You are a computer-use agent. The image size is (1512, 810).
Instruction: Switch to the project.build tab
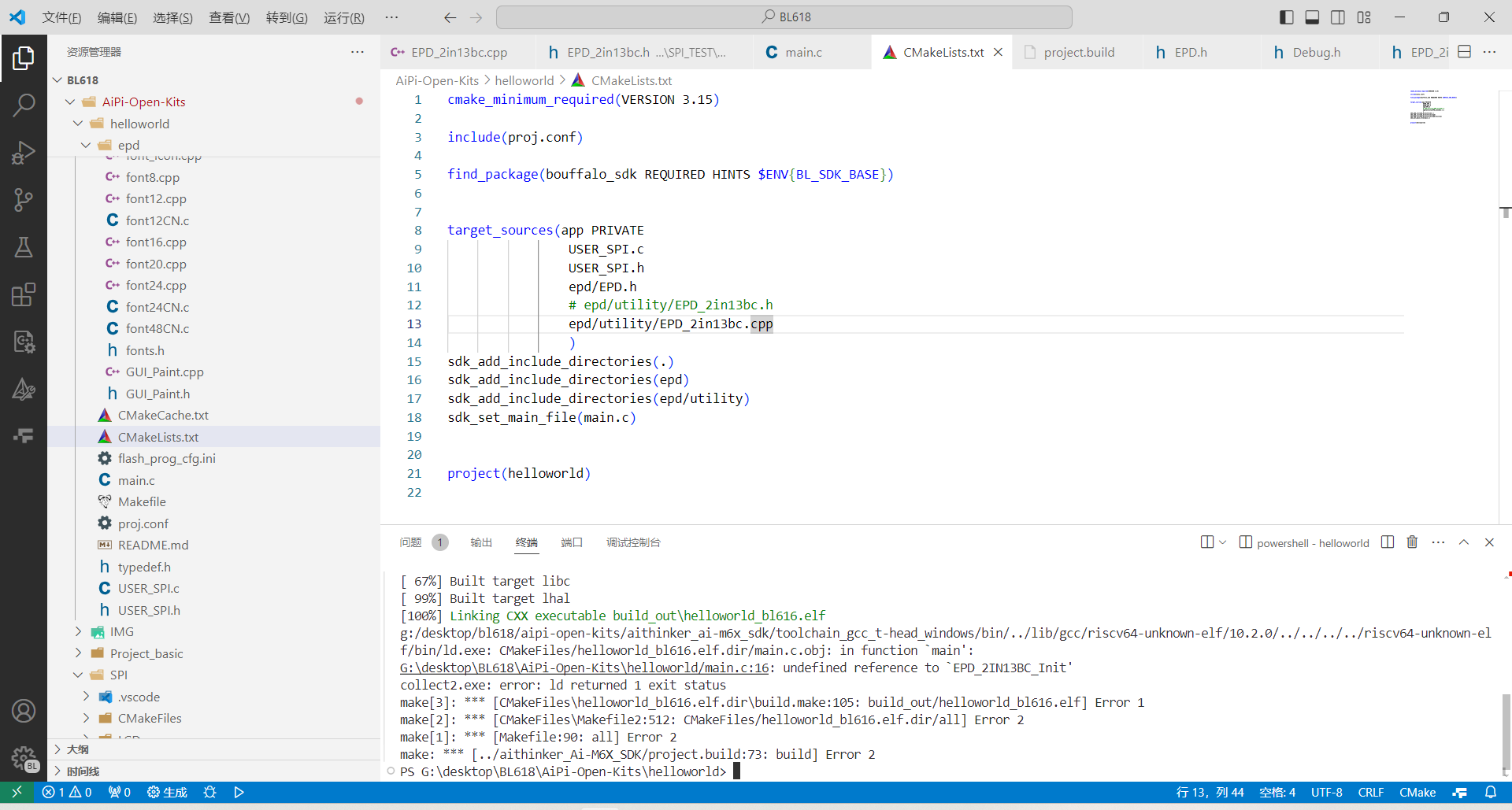click(1079, 52)
